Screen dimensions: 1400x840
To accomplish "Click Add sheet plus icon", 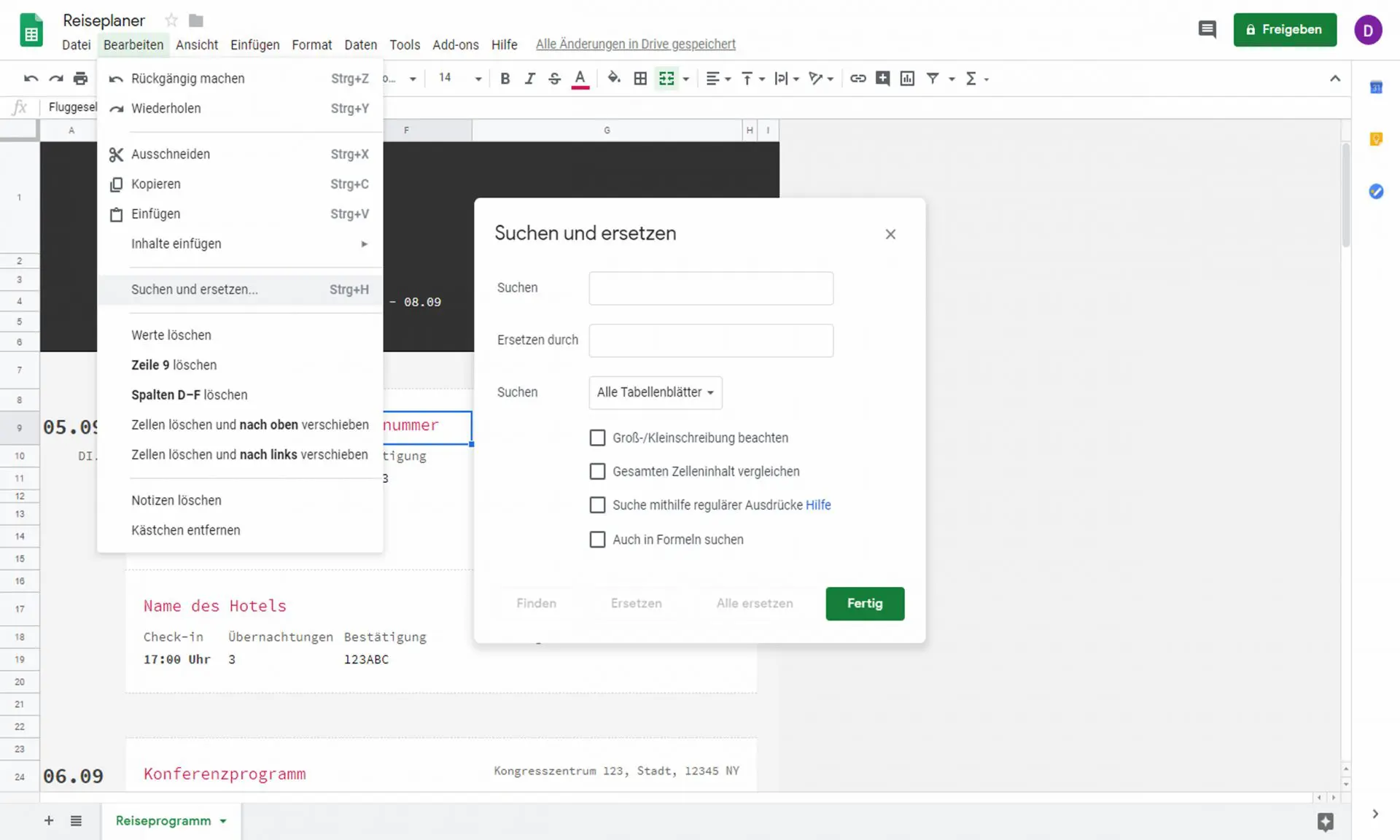I will tap(49, 821).
